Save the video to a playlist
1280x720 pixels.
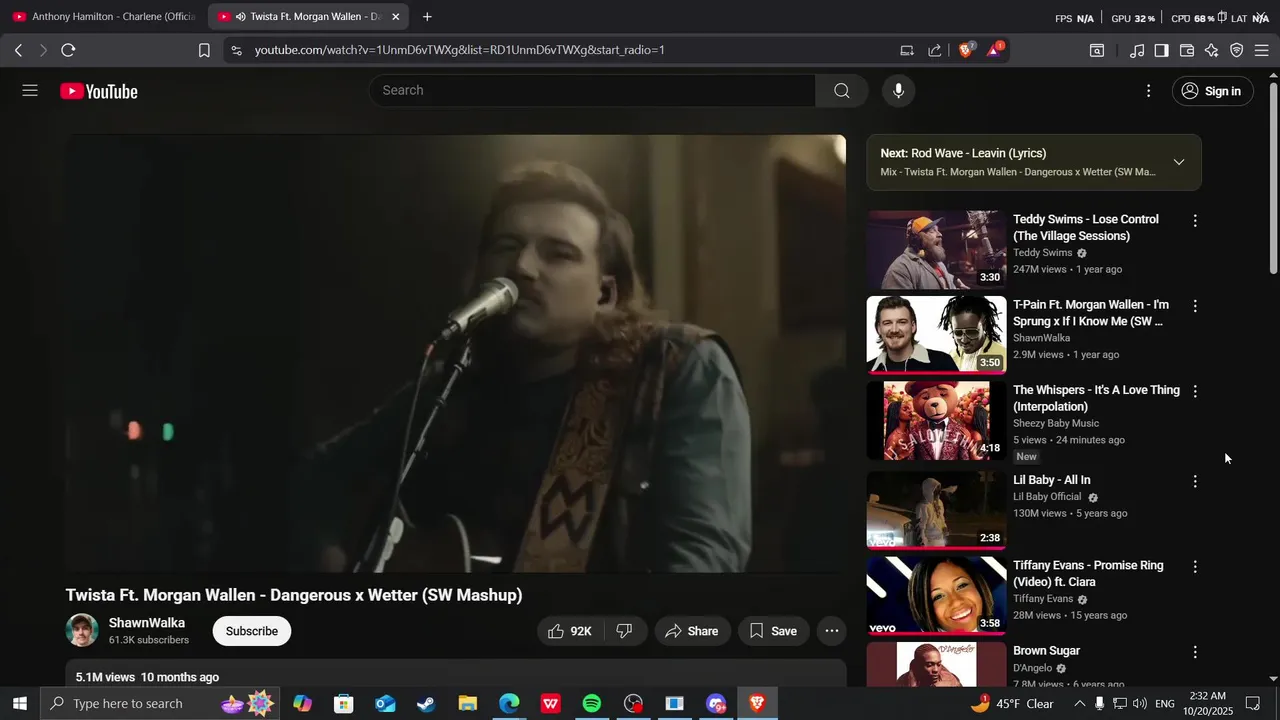coord(773,631)
